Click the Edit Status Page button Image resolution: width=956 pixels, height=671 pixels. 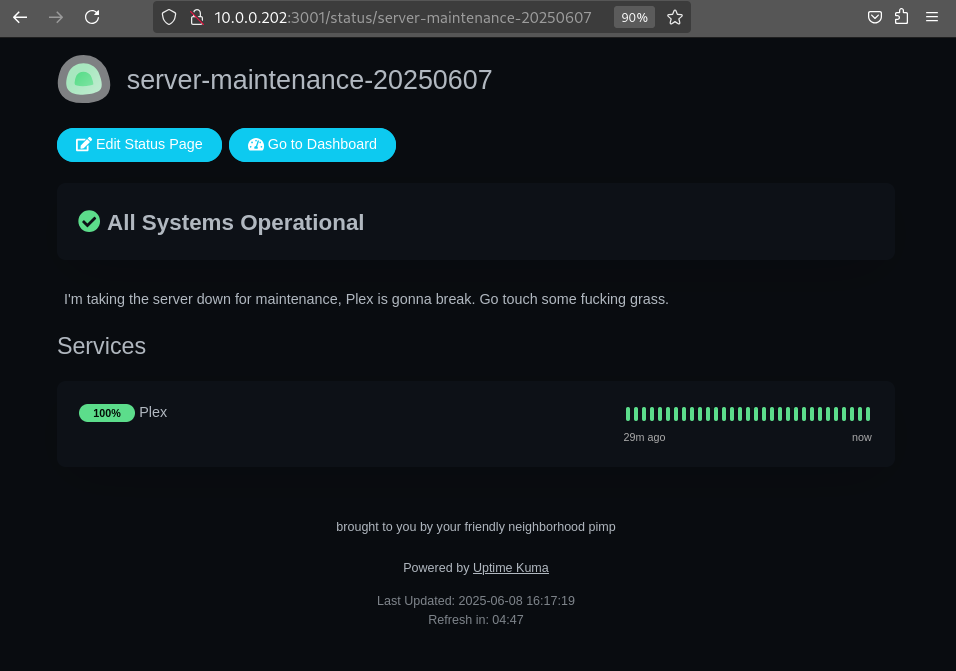point(139,145)
